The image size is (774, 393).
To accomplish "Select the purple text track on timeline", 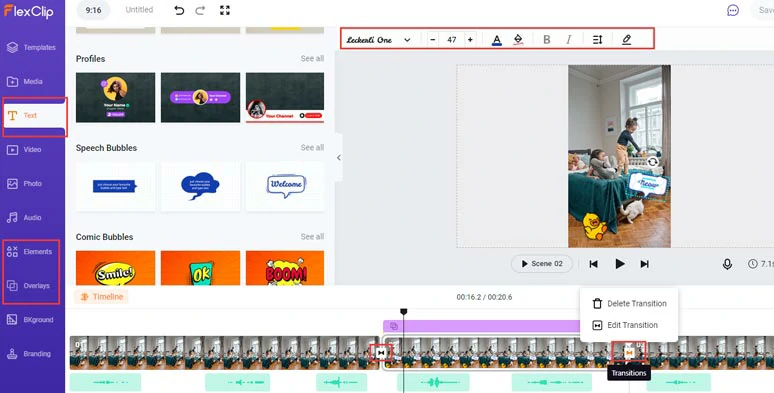I will coord(482,326).
